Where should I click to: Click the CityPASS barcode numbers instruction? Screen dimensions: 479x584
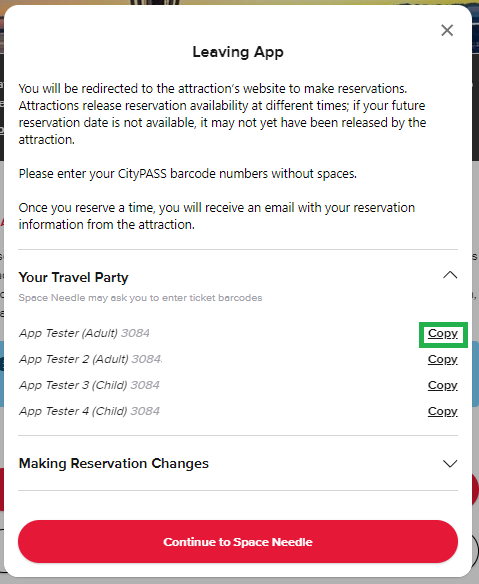point(188,174)
